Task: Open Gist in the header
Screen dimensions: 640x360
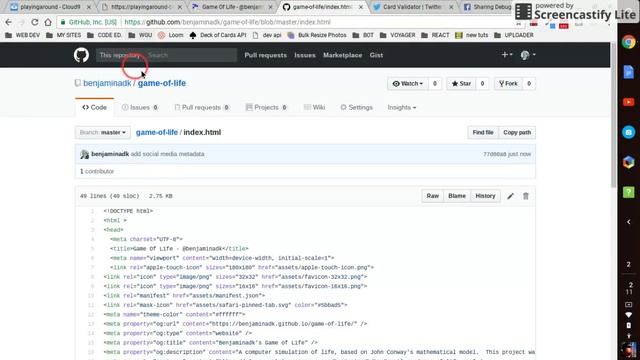Action: click(376, 55)
